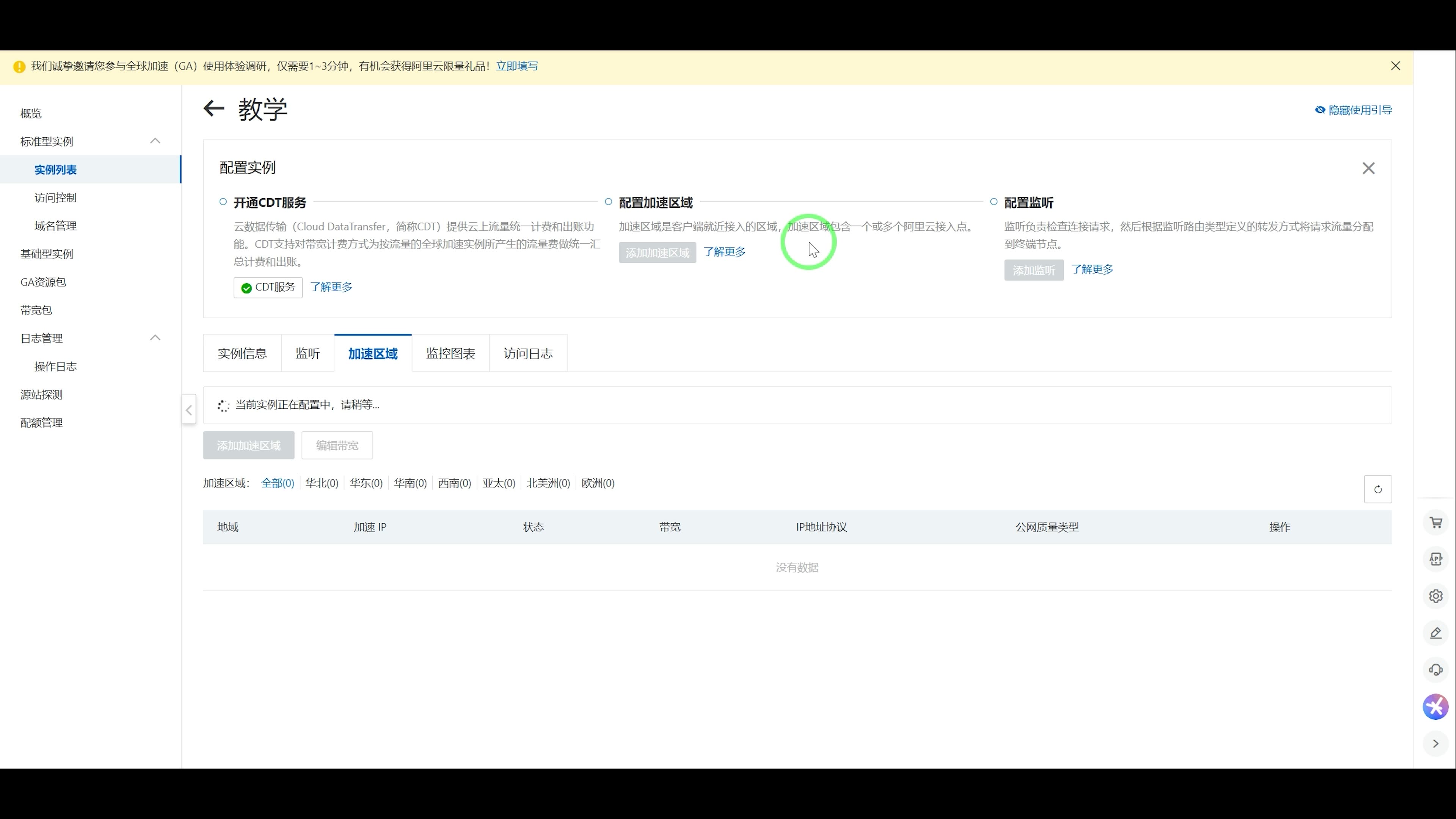Open 配额管理 in the sidebar
The width and height of the screenshot is (1456, 819).
[x=42, y=423]
